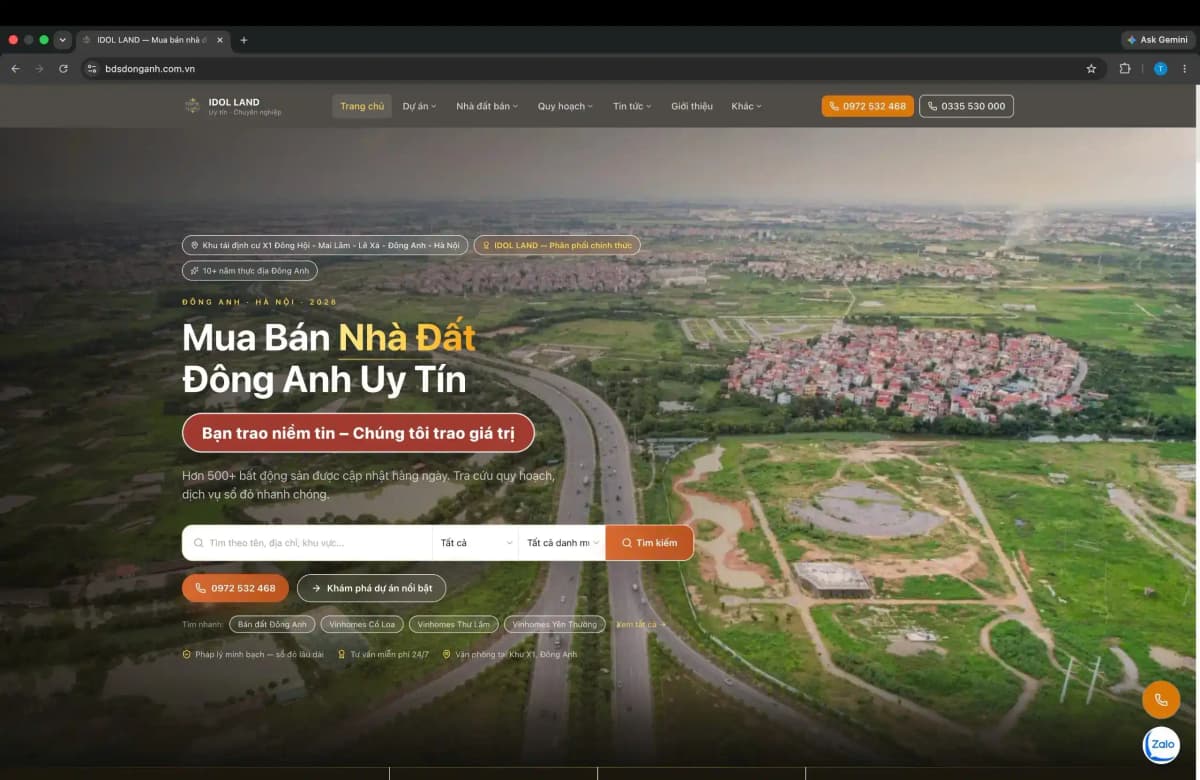Open the Giới thiệu page
The height and width of the screenshot is (780, 1200).
(692, 106)
